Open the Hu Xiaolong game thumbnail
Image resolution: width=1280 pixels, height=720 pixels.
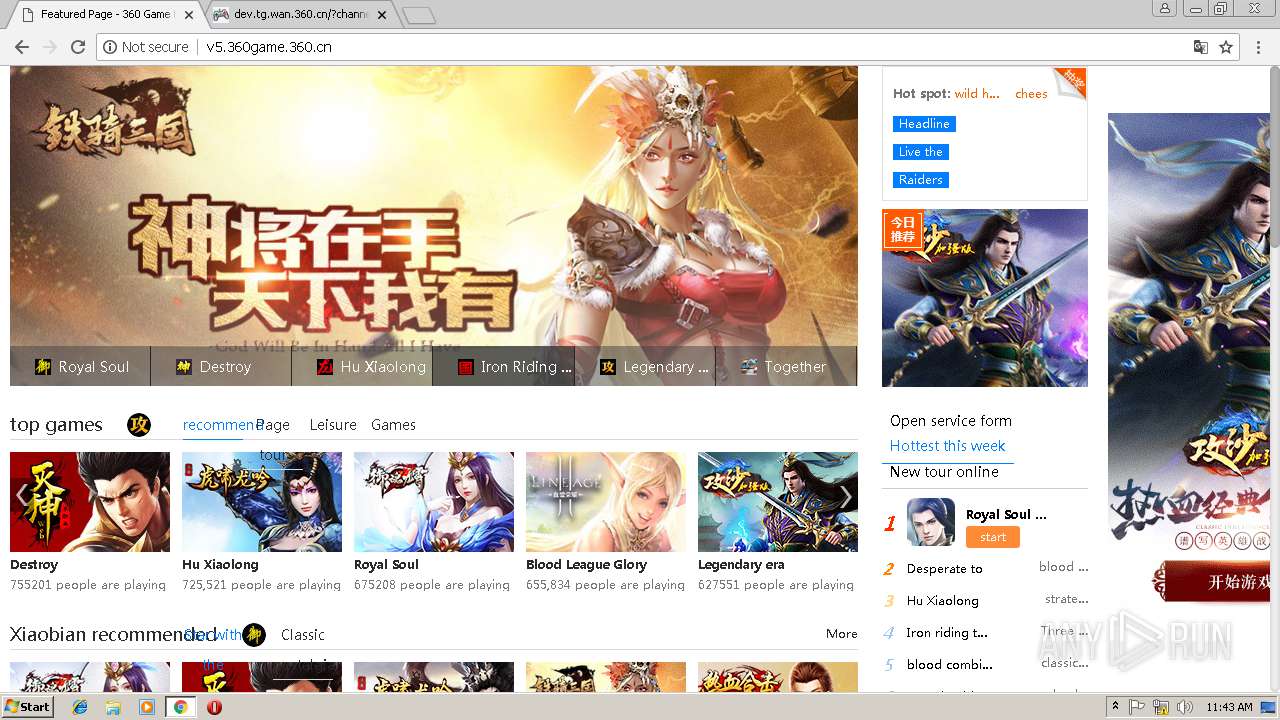pos(262,502)
